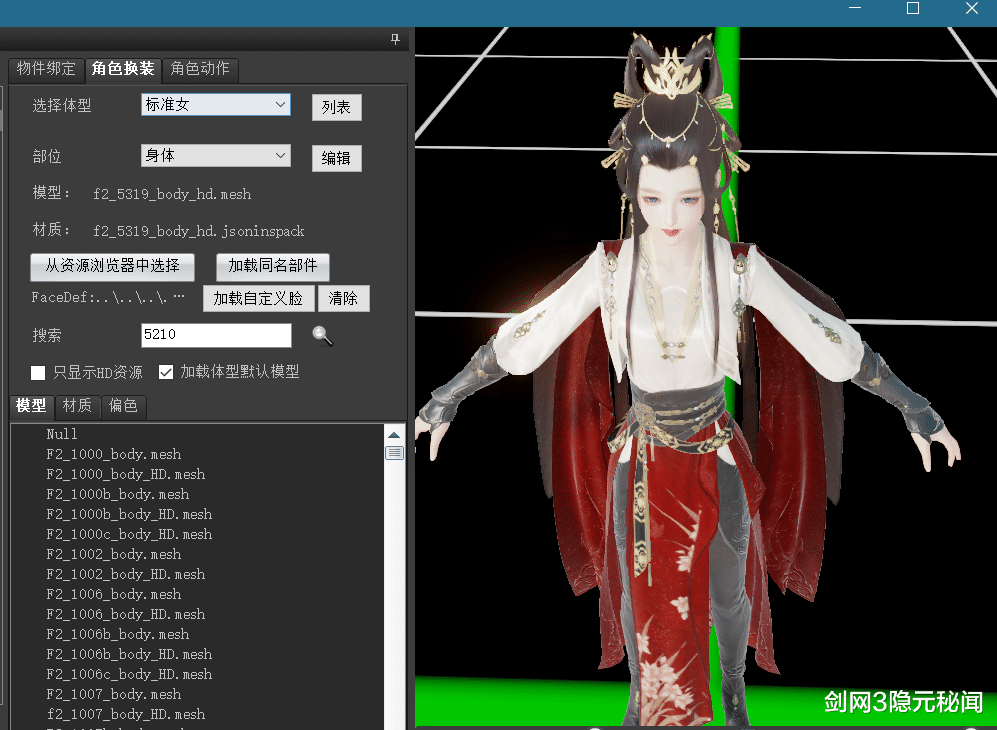
Task: Click the material name f2_5319_body_hd.jsoninspack
Action: [199, 231]
